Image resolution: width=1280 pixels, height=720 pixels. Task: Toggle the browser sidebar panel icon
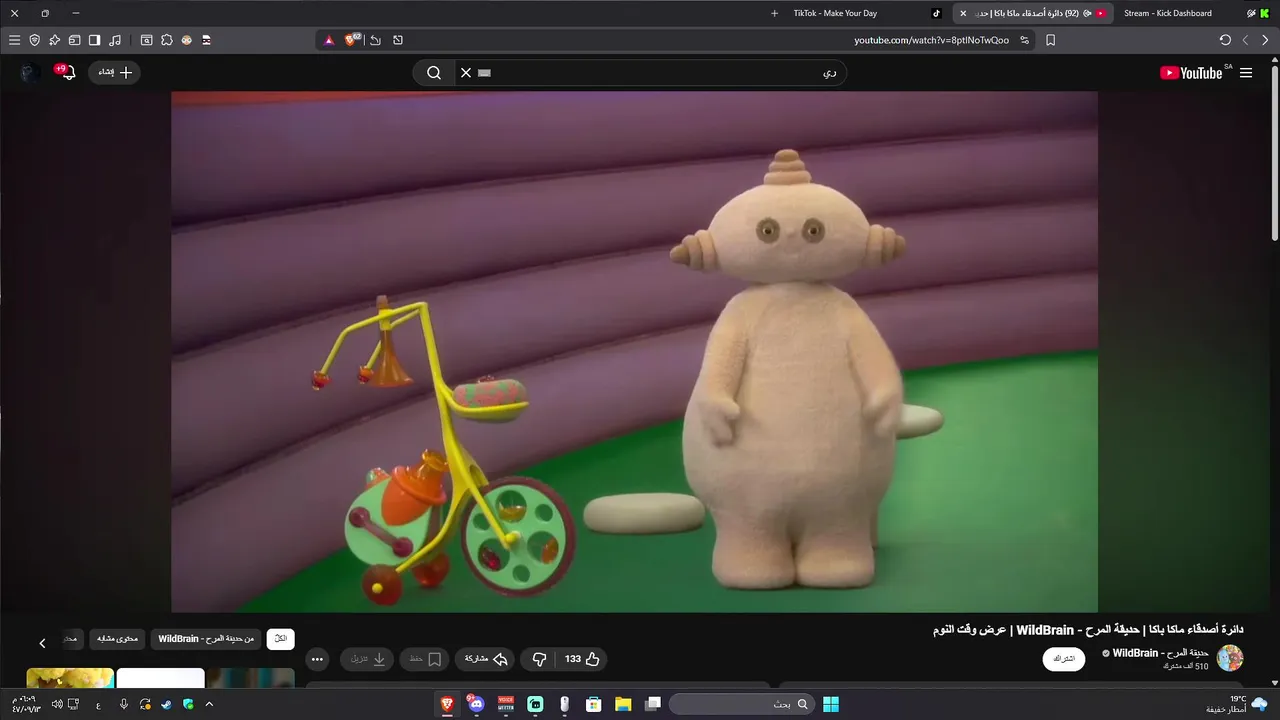click(x=94, y=40)
